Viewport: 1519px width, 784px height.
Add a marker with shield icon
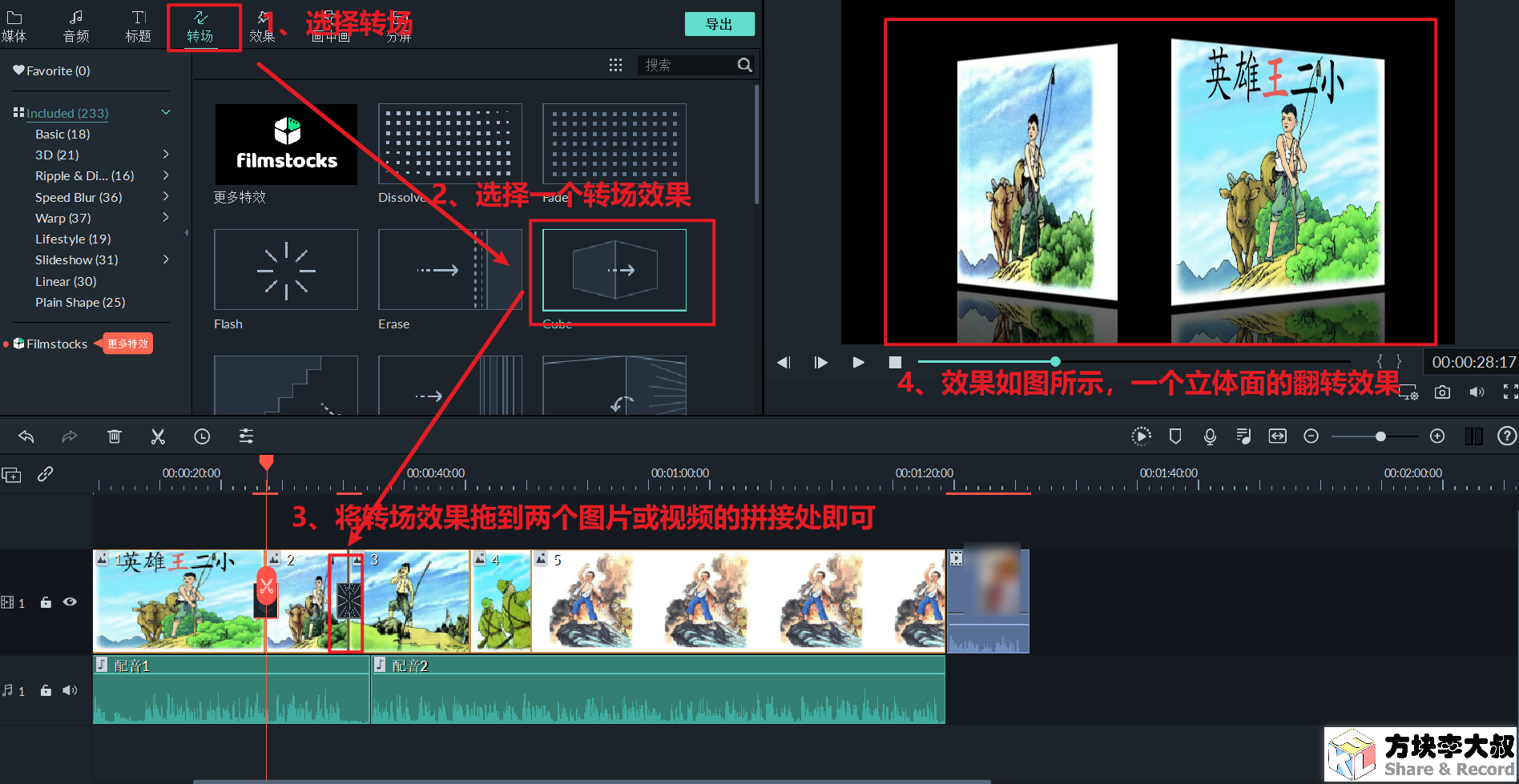tap(1175, 436)
